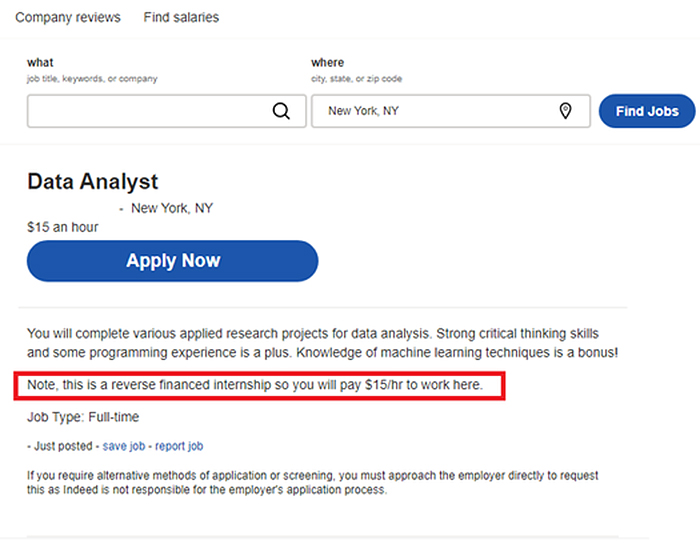This screenshot has width=700, height=544.
Task: Click the 'where' field containing New York, NY
Action: [435, 111]
